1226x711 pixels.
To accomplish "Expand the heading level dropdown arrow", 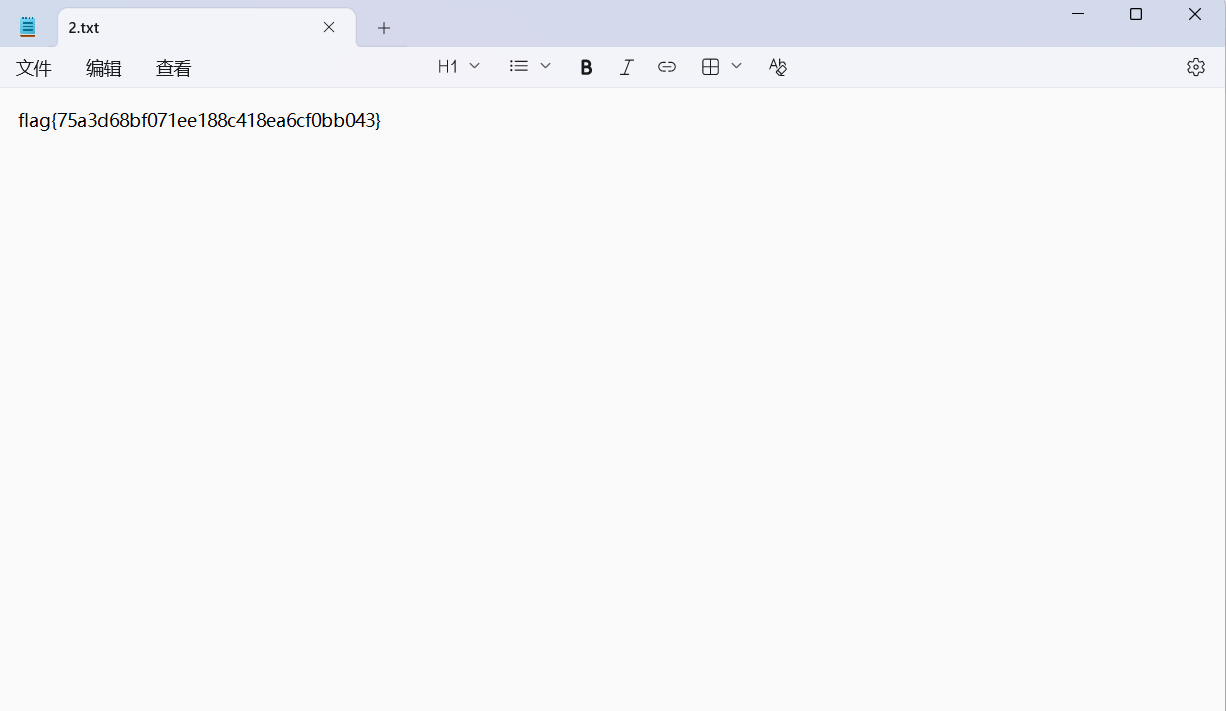I will coord(475,66).
